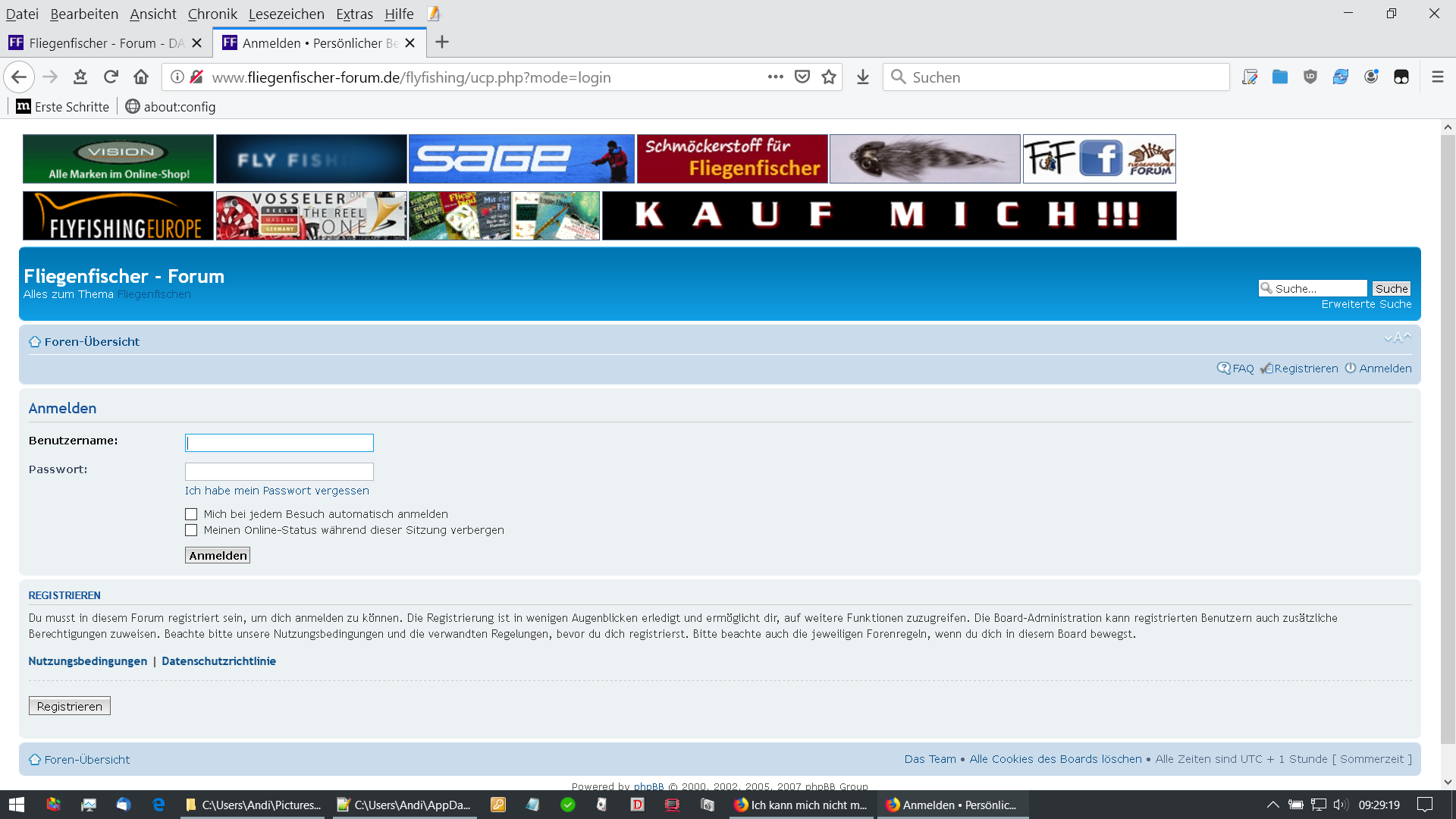
Task: Open page actions three-dot menu
Action: click(x=775, y=77)
